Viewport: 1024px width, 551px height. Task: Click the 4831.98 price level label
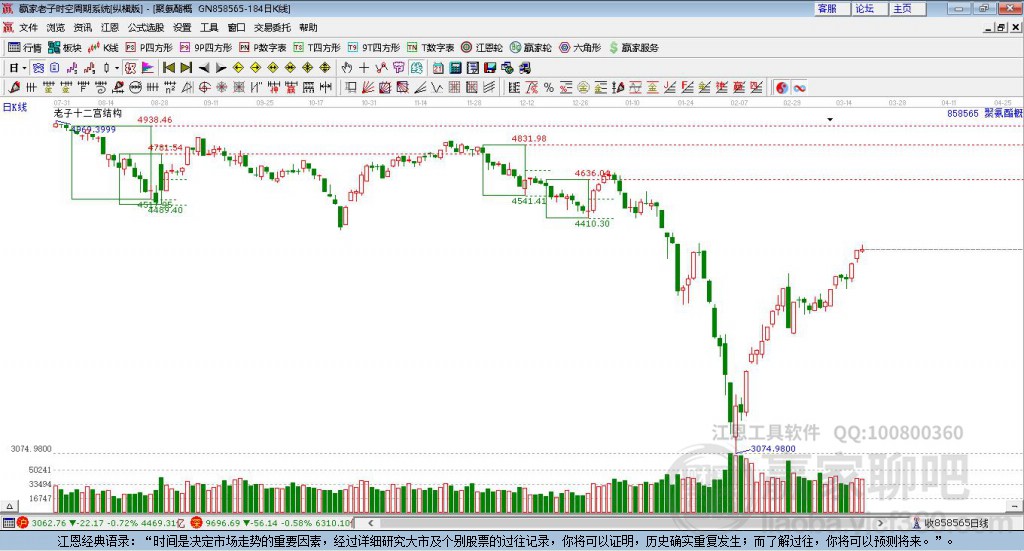click(529, 138)
